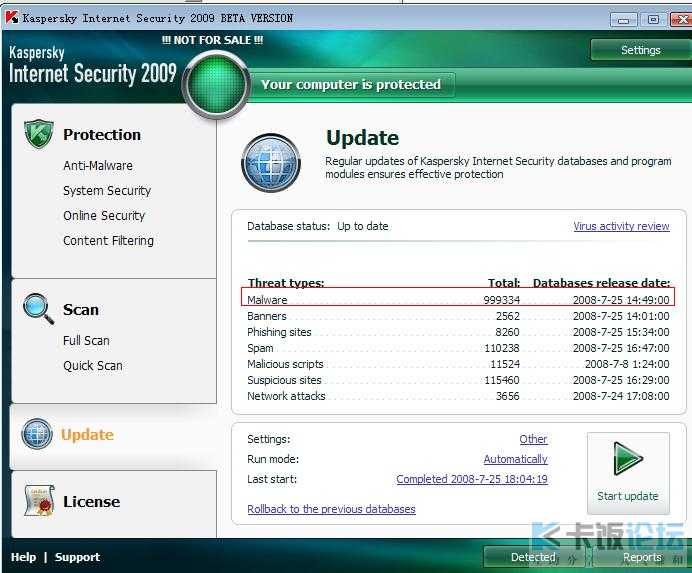Click the large Update globe icon in header
Image resolution: width=692 pixels, height=573 pixels.
coord(271,162)
